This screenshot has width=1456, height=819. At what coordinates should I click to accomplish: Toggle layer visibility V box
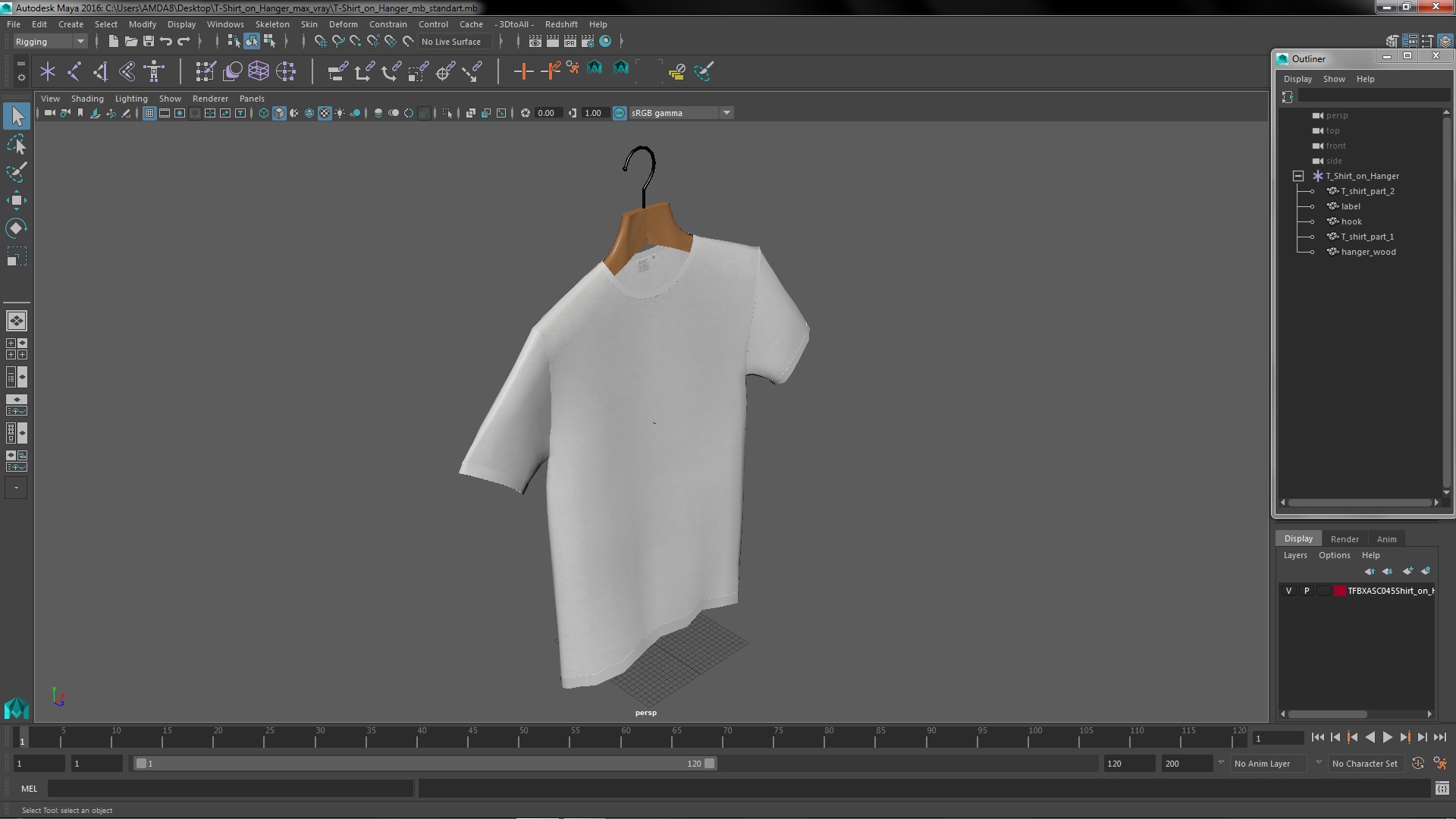(x=1288, y=591)
